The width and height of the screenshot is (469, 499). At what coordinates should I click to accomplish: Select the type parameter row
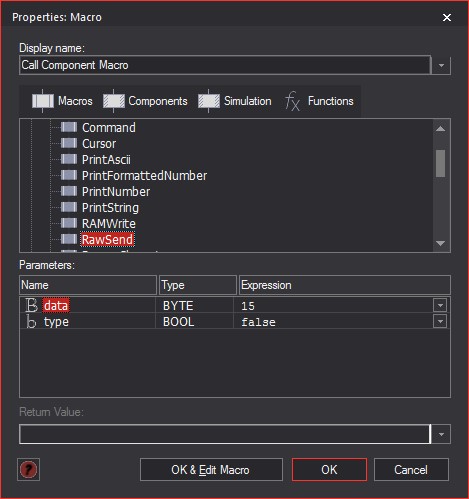[235, 322]
